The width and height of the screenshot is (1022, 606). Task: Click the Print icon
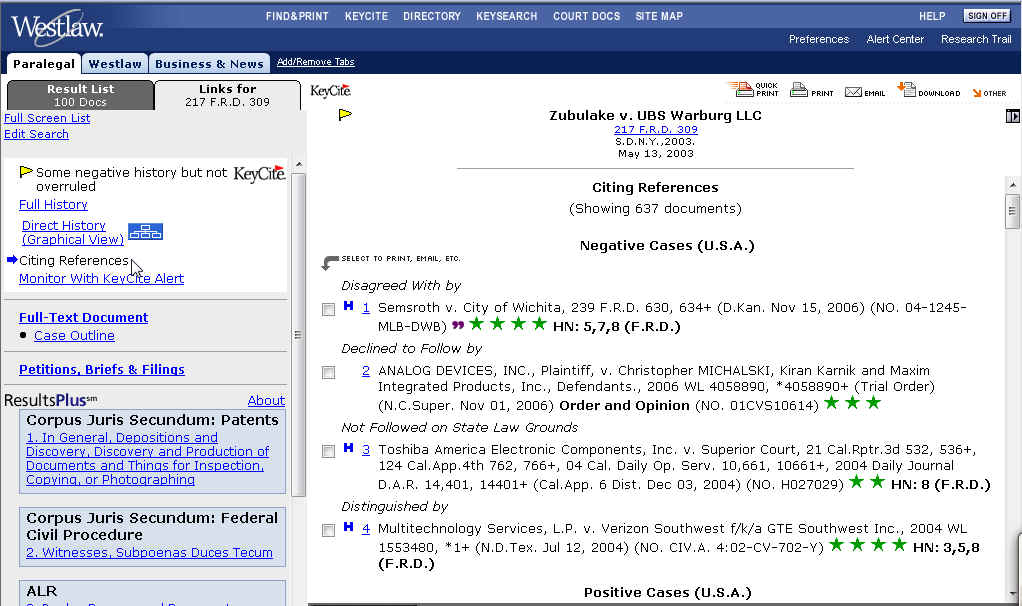click(x=799, y=90)
